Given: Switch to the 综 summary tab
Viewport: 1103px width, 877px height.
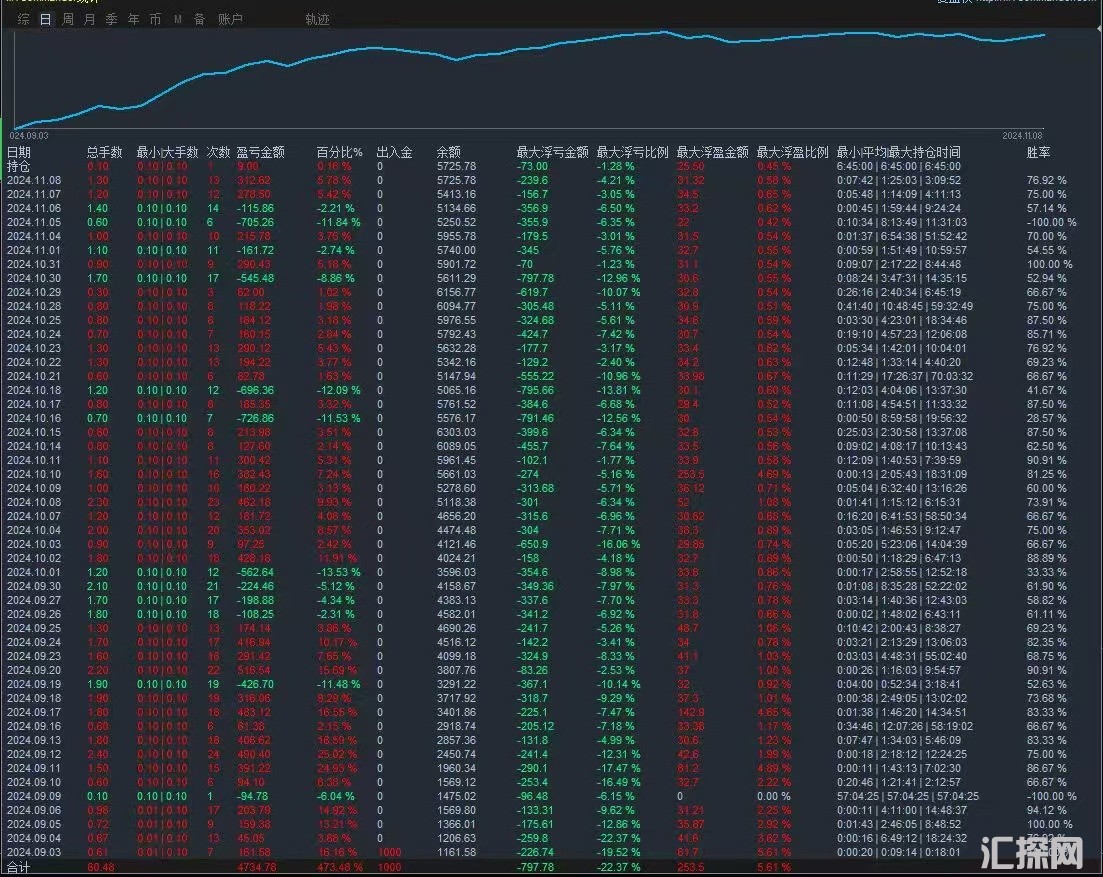Looking at the screenshot, I should coord(23,19).
